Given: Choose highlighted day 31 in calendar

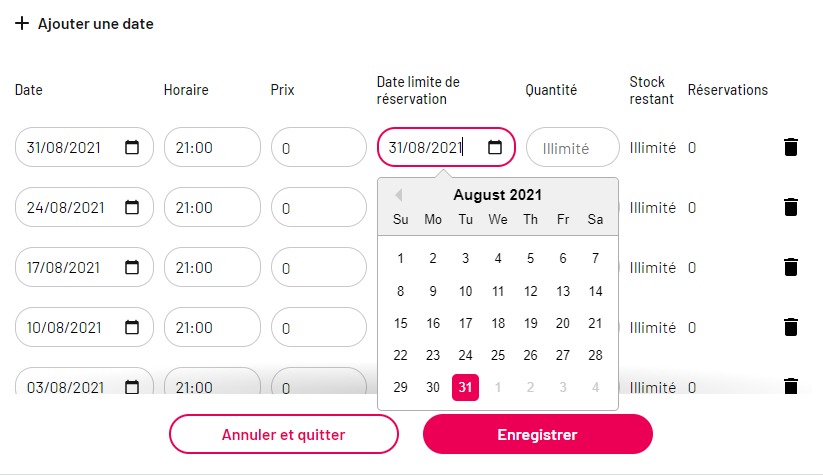Looking at the screenshot, I should coord(465,387).
